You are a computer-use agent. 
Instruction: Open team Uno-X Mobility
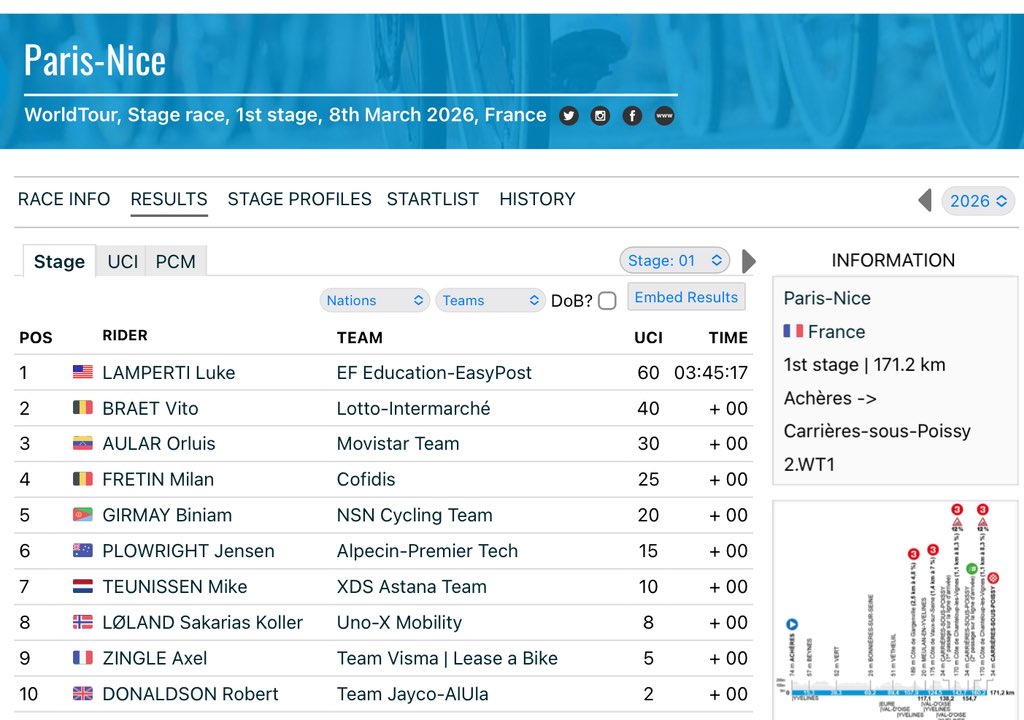[x=399, y=622]
